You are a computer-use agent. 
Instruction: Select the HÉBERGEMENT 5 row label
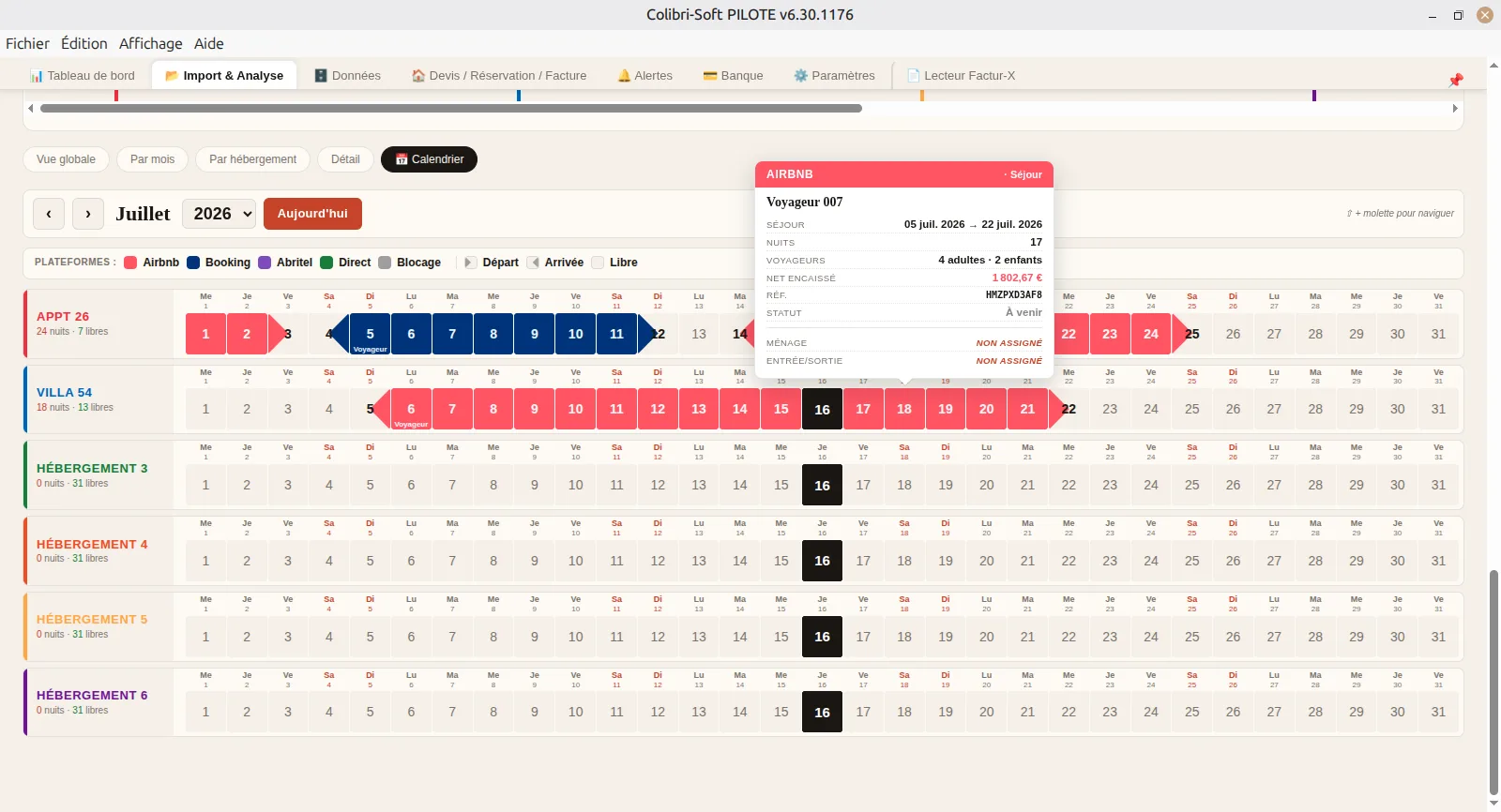point(92,620)
